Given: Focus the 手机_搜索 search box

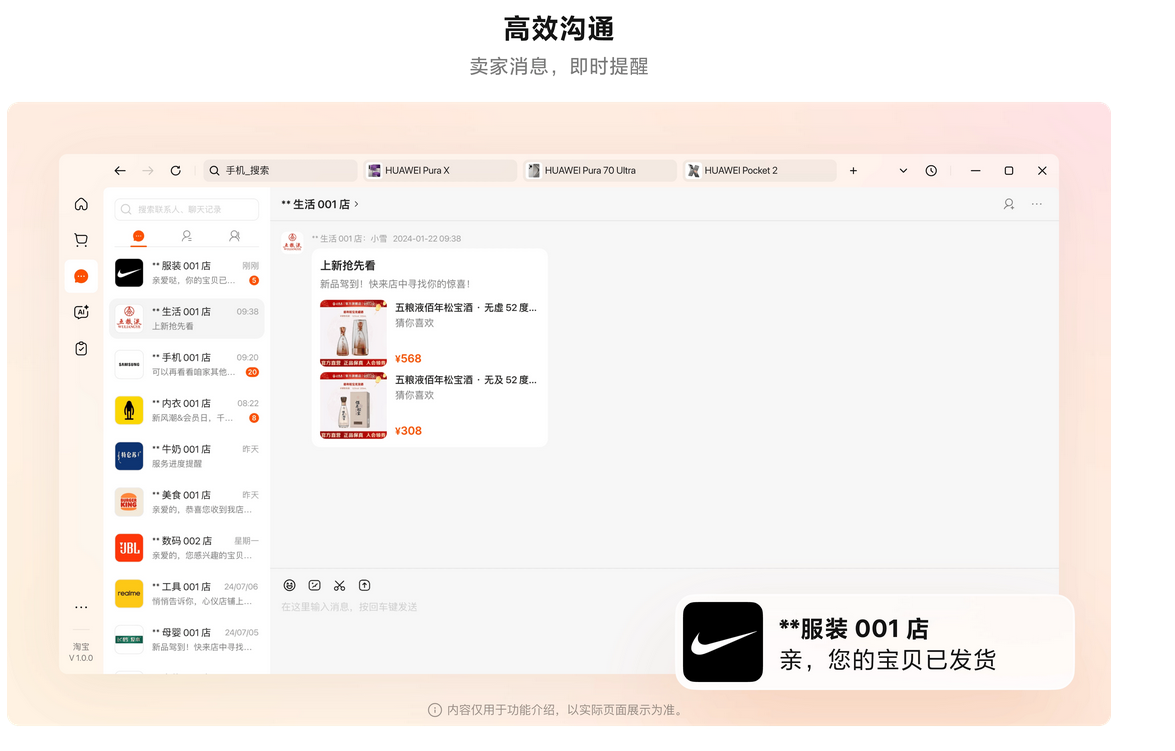Looking at the screenshot, I should [280, 171].
